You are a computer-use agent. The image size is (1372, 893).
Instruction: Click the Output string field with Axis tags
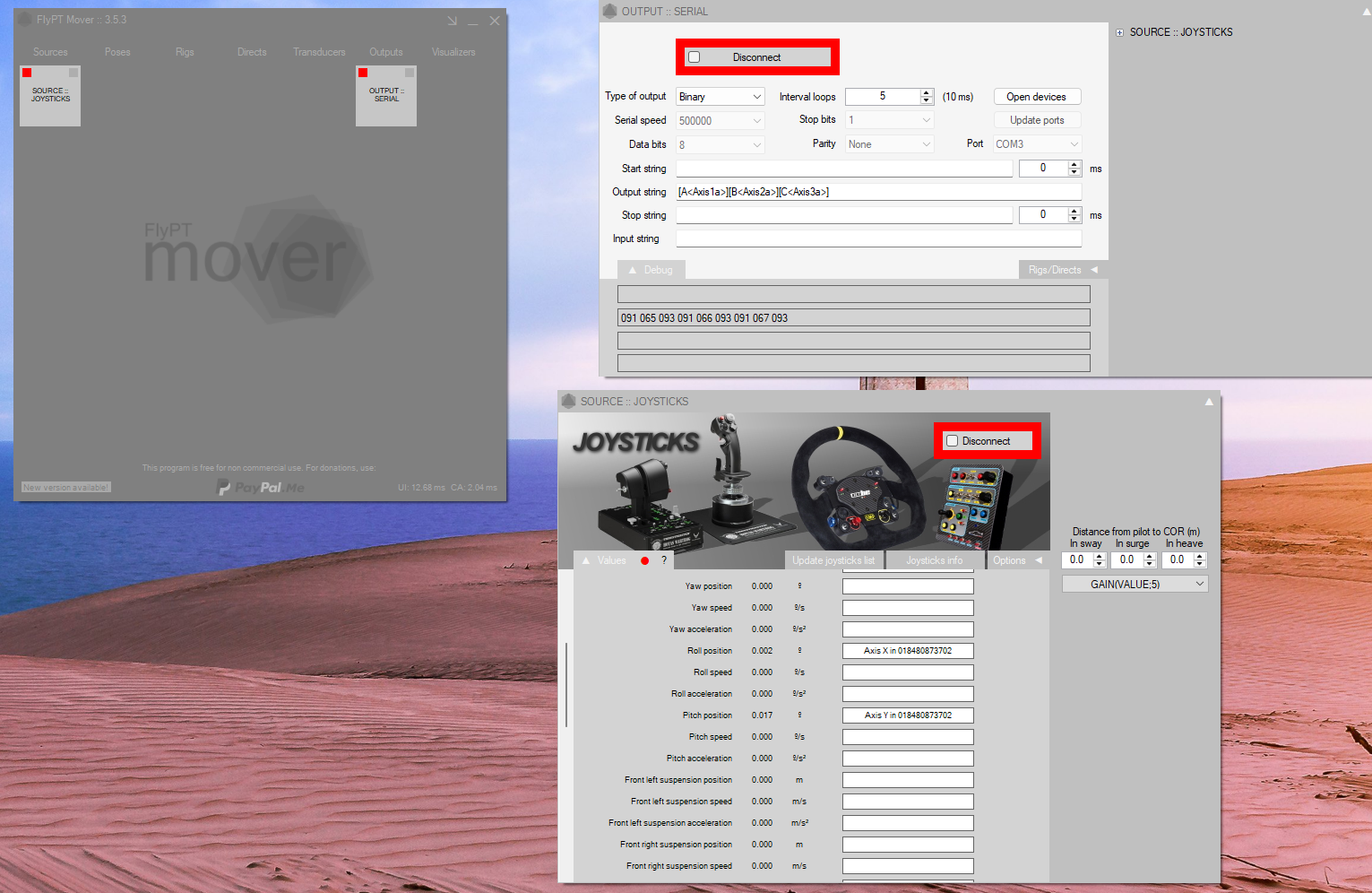tap(879, 192)
